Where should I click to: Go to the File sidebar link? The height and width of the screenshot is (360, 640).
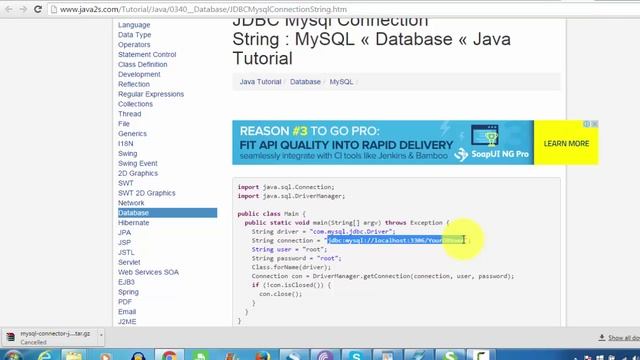(124, 124)
